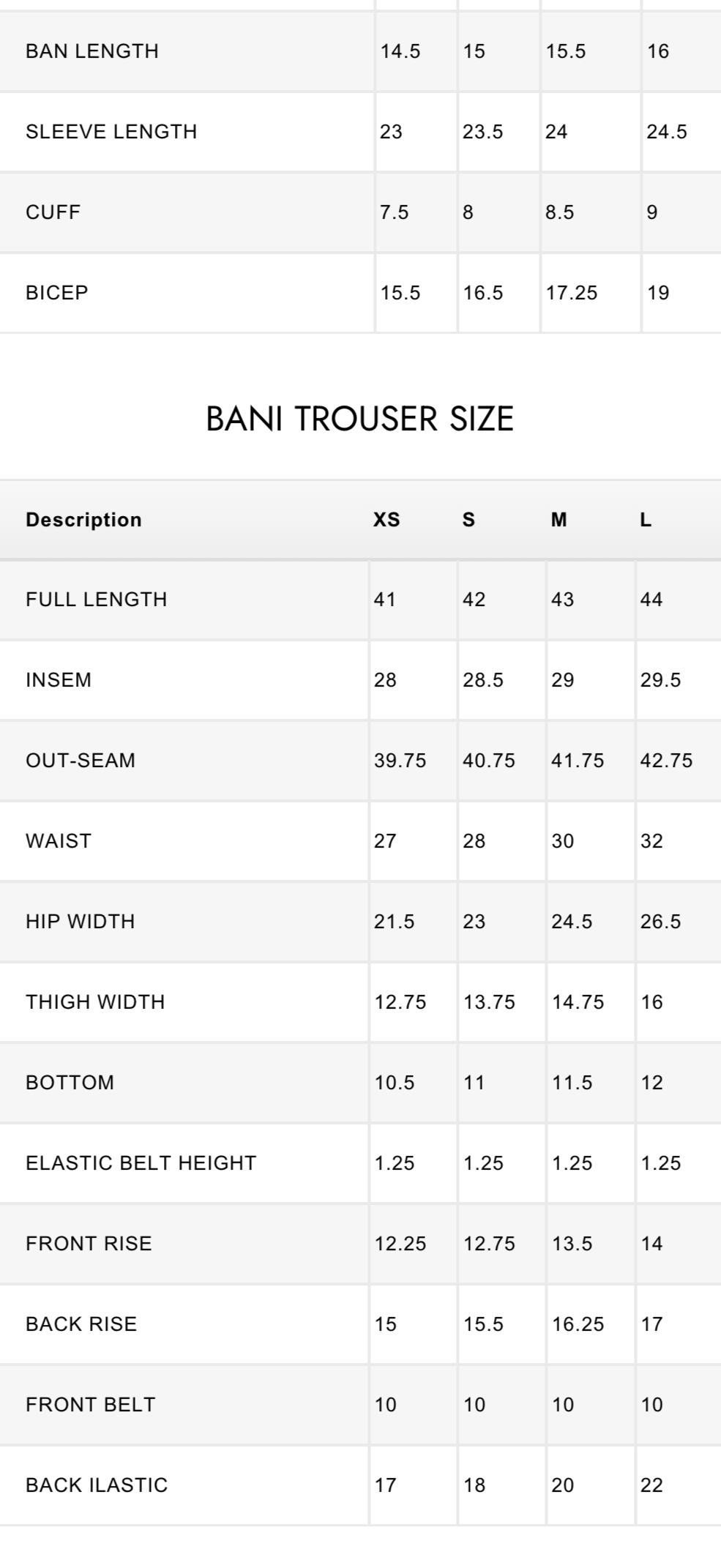Click the CUFF row label
This screenshot has height=1568, width=721.
click(53, 212)
